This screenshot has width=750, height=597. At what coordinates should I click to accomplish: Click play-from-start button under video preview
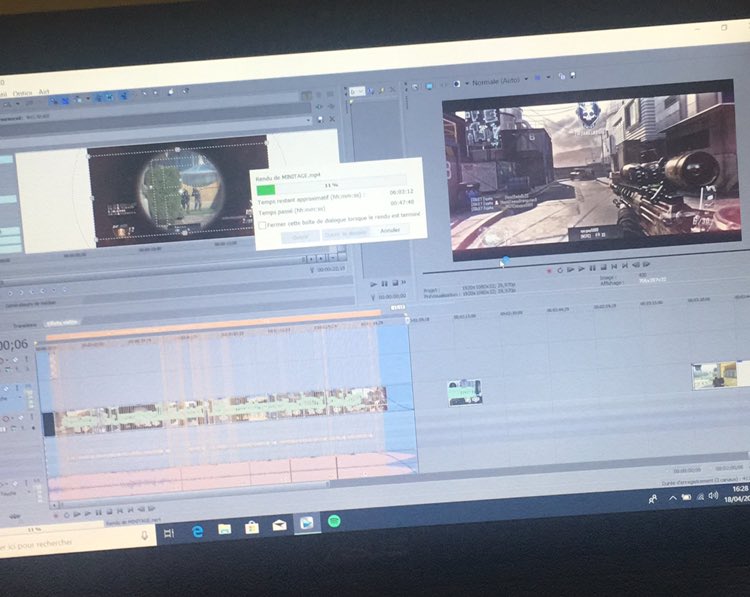[x=571, y=270]
